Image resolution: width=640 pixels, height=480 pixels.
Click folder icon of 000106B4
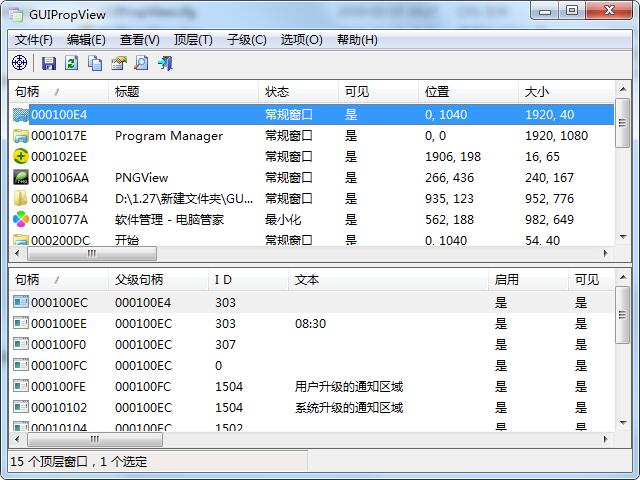click(x=20, y=199)
